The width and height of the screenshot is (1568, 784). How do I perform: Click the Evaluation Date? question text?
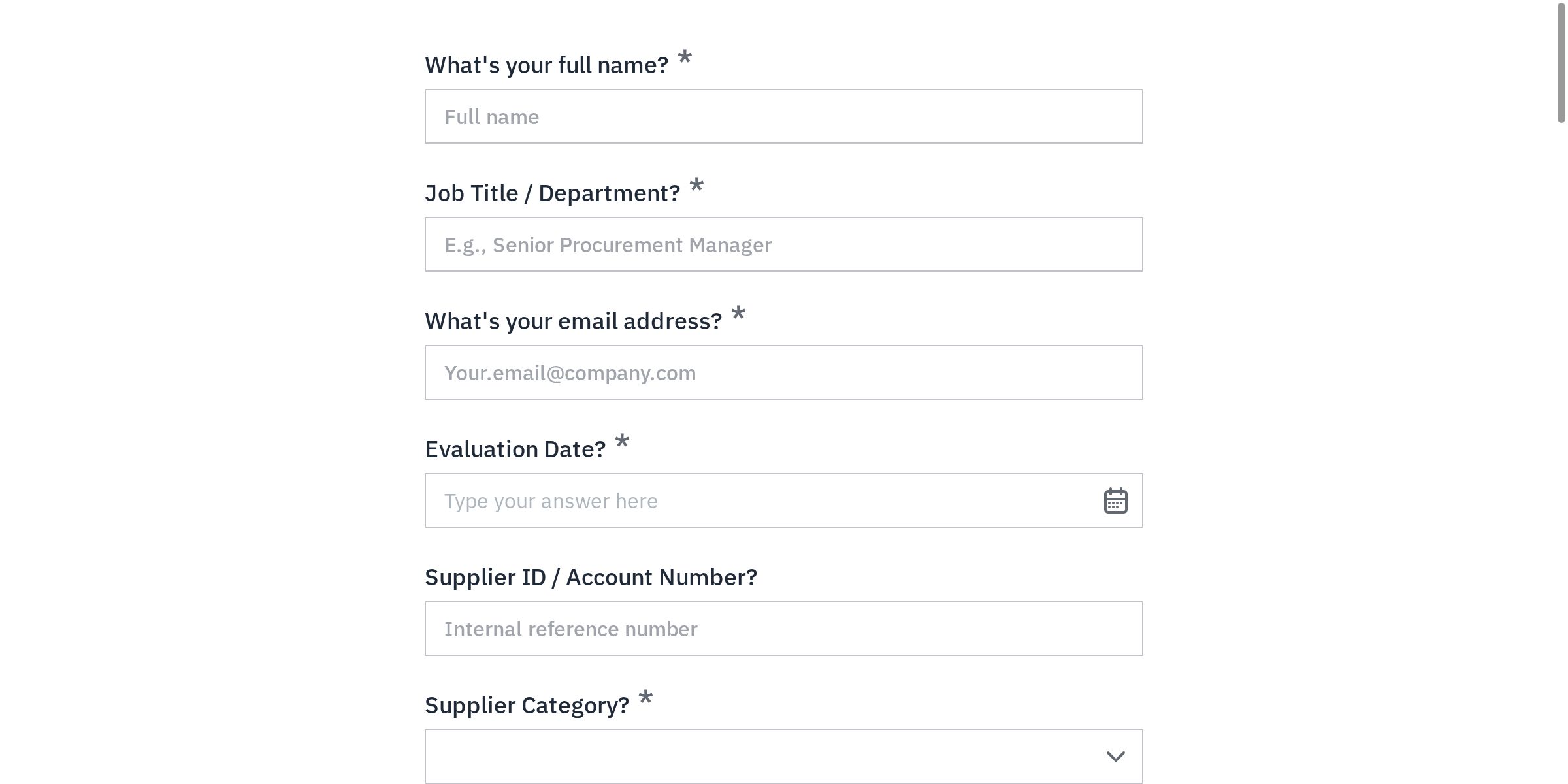click(x=515, y=448)
